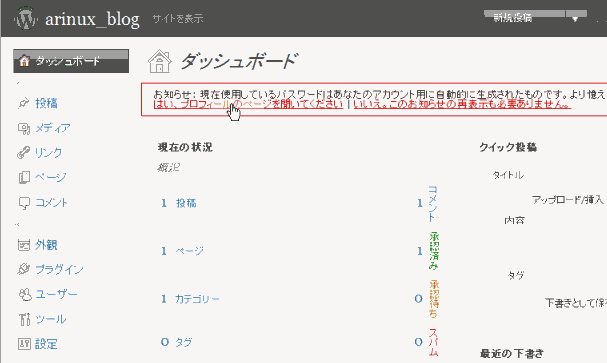Click the タグ link in 現在の状況

pos(183,342)
